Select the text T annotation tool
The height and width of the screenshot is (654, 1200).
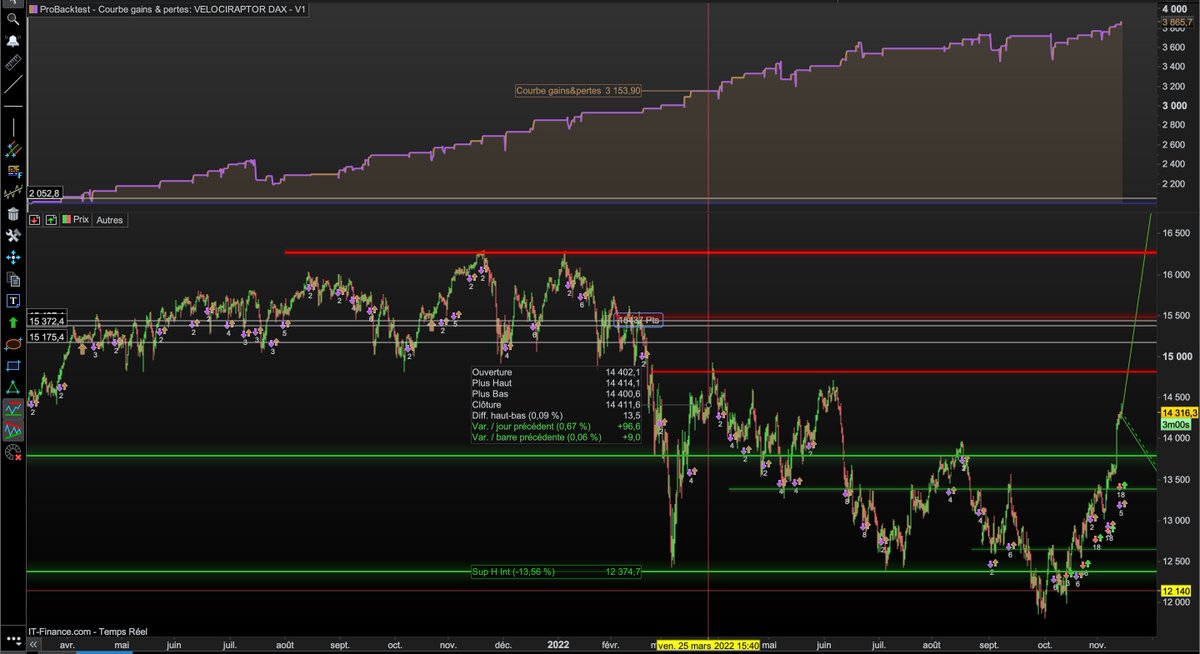point(13,300)
